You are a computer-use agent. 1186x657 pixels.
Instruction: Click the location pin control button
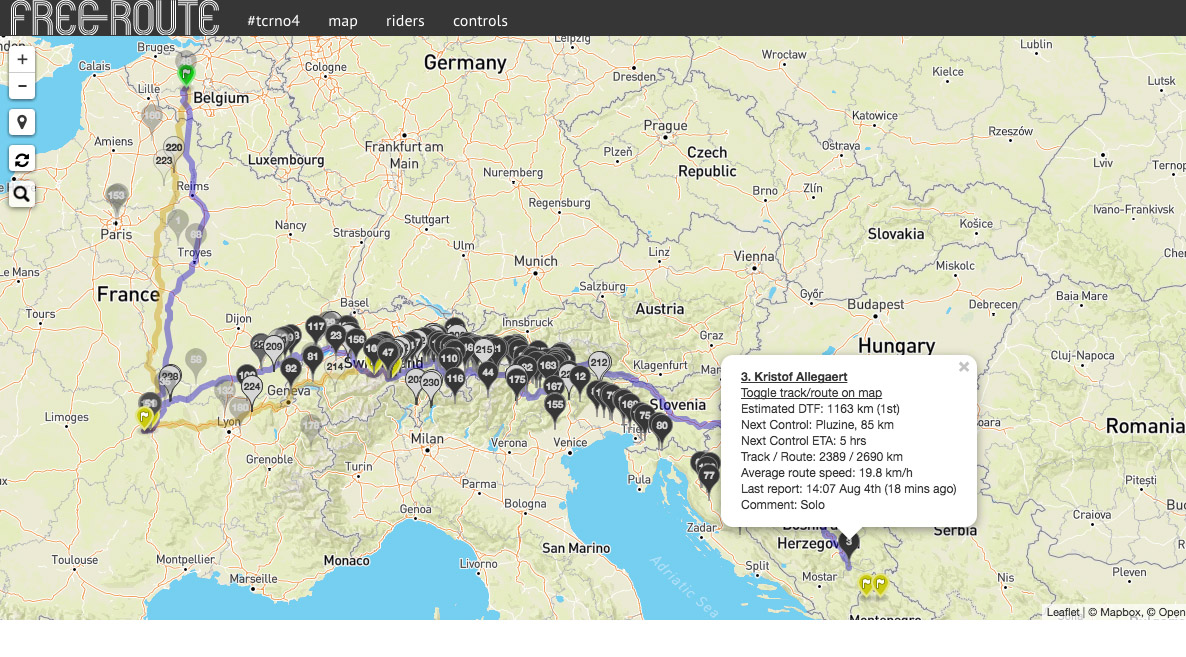[22, 122]
